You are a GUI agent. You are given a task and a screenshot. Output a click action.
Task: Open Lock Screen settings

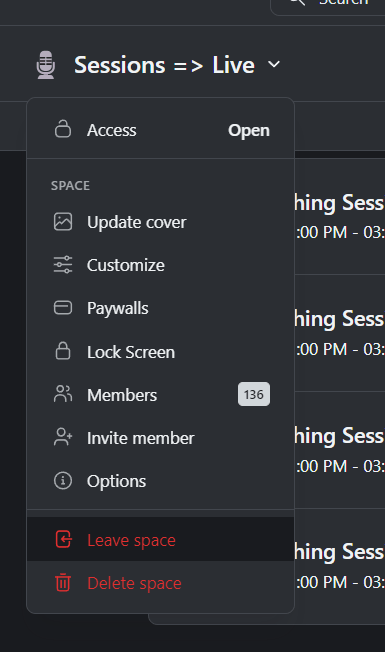160,352
